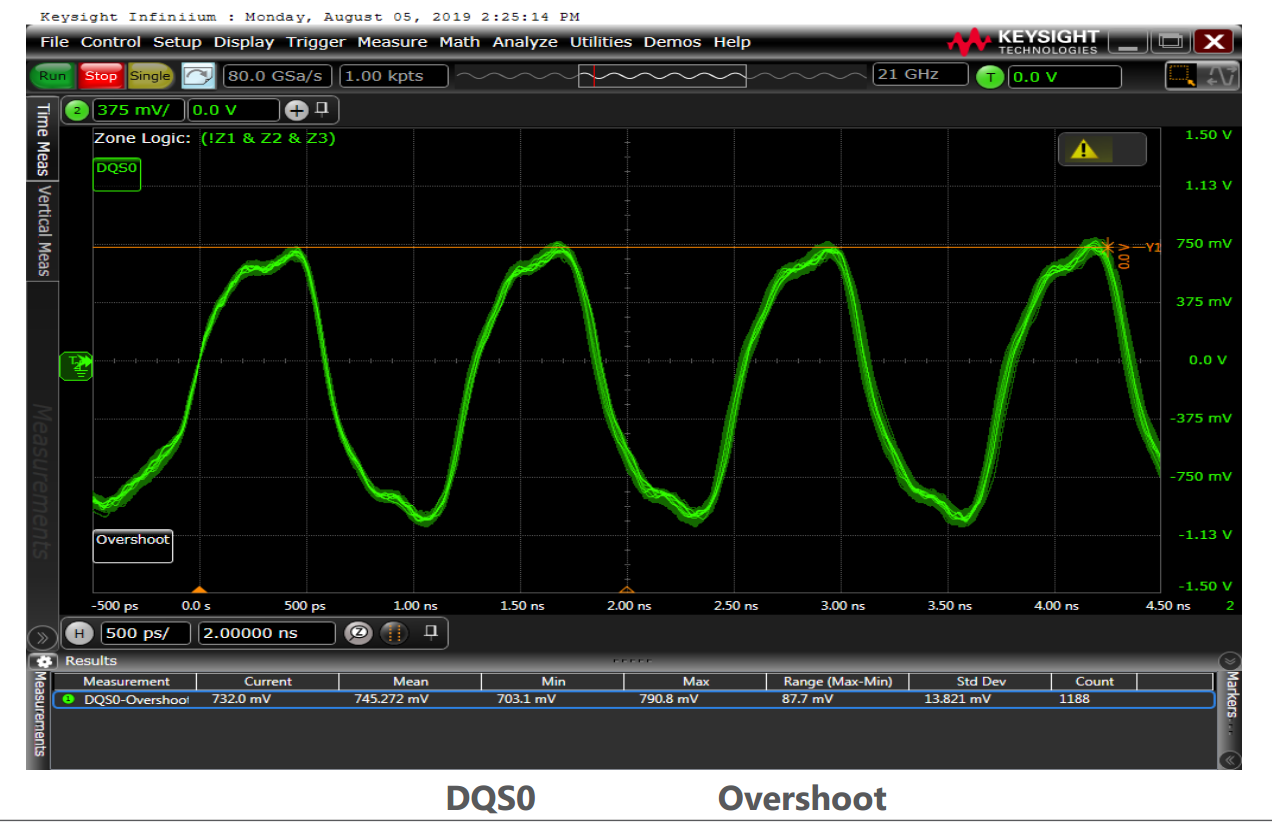Toggle the horizontal zoom Z icon
Image resolution: width=1272 pixels, height=837 pixels.
pyautogui.click(x=359, y=633)
